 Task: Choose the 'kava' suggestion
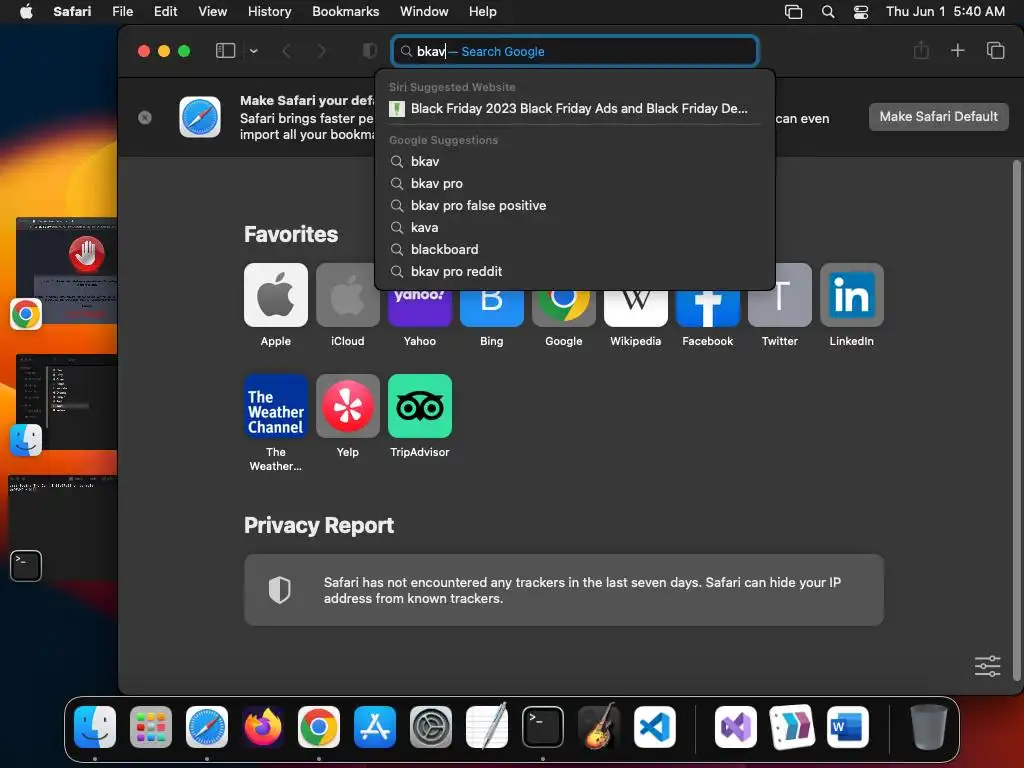(575, 227)
